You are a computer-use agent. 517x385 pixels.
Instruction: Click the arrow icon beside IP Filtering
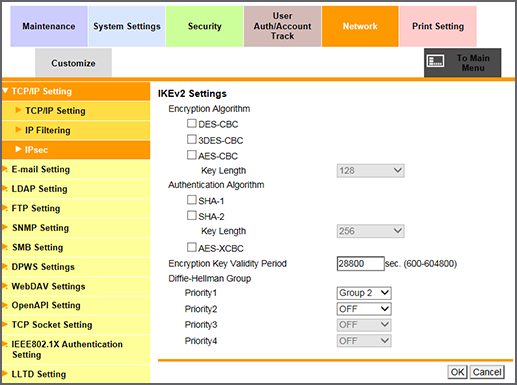(x=18, y=129)
